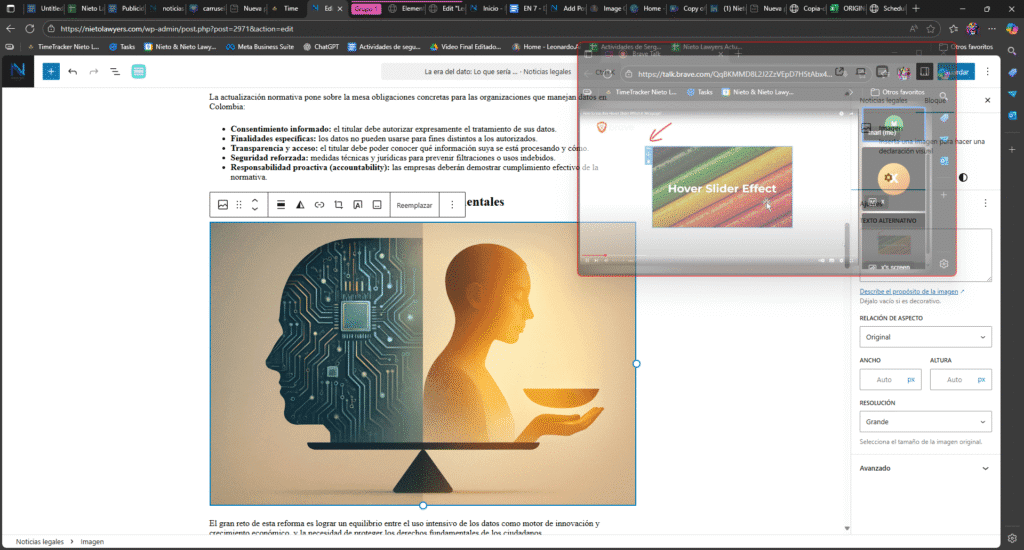Click the browser address bar URL
Screen dimensions: 1024x550
coord(176,29)
